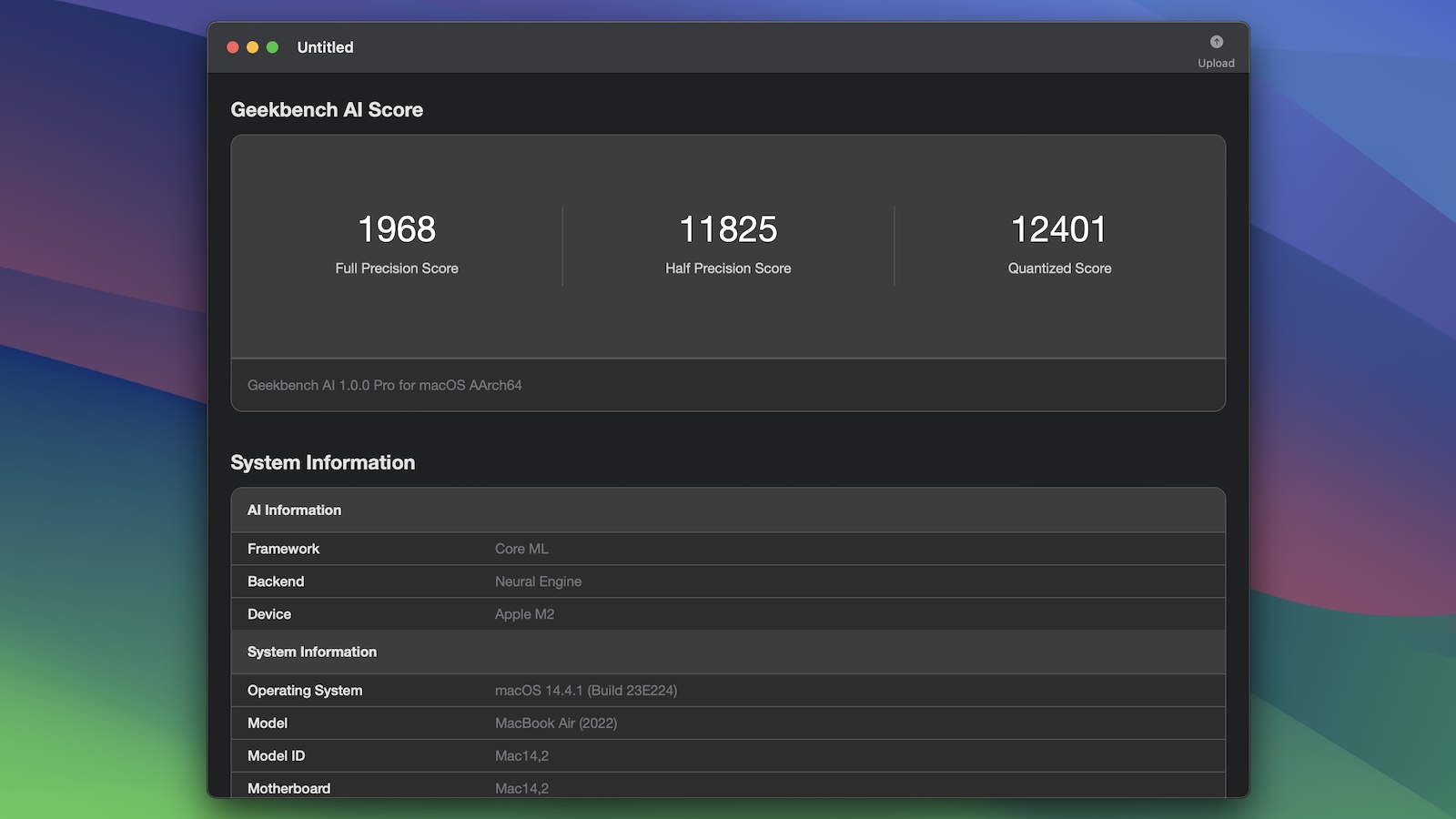This screenshot has height=819, width=1456.
Task: Select the macOS 14.4.1 build value
Action: click(x=586, y=691)
